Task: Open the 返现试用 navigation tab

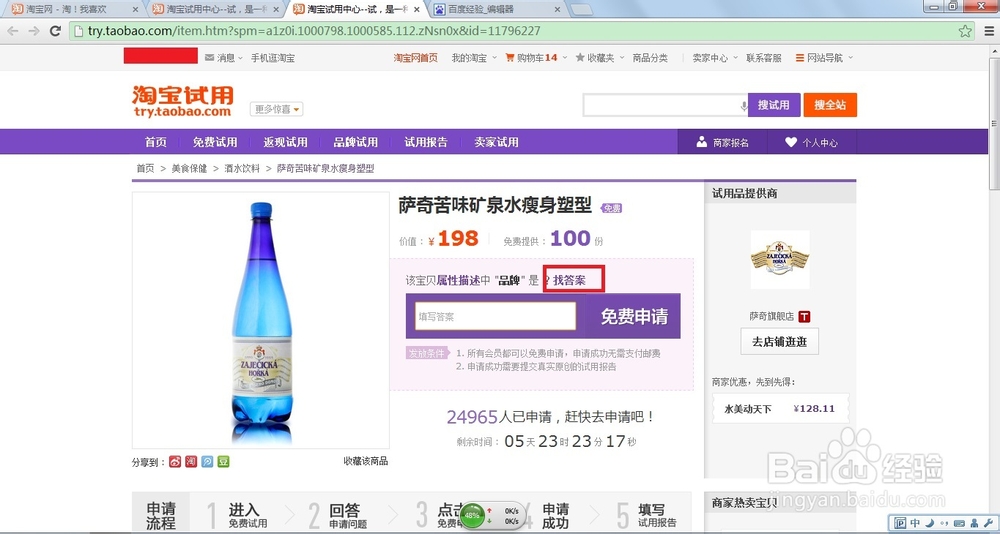Action: click(x=285, y=142)
